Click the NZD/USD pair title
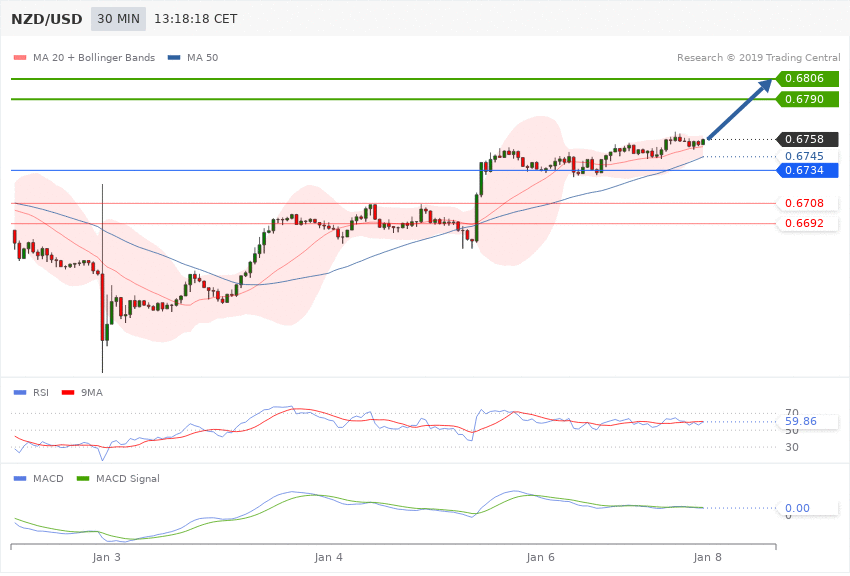 point(47,19)
